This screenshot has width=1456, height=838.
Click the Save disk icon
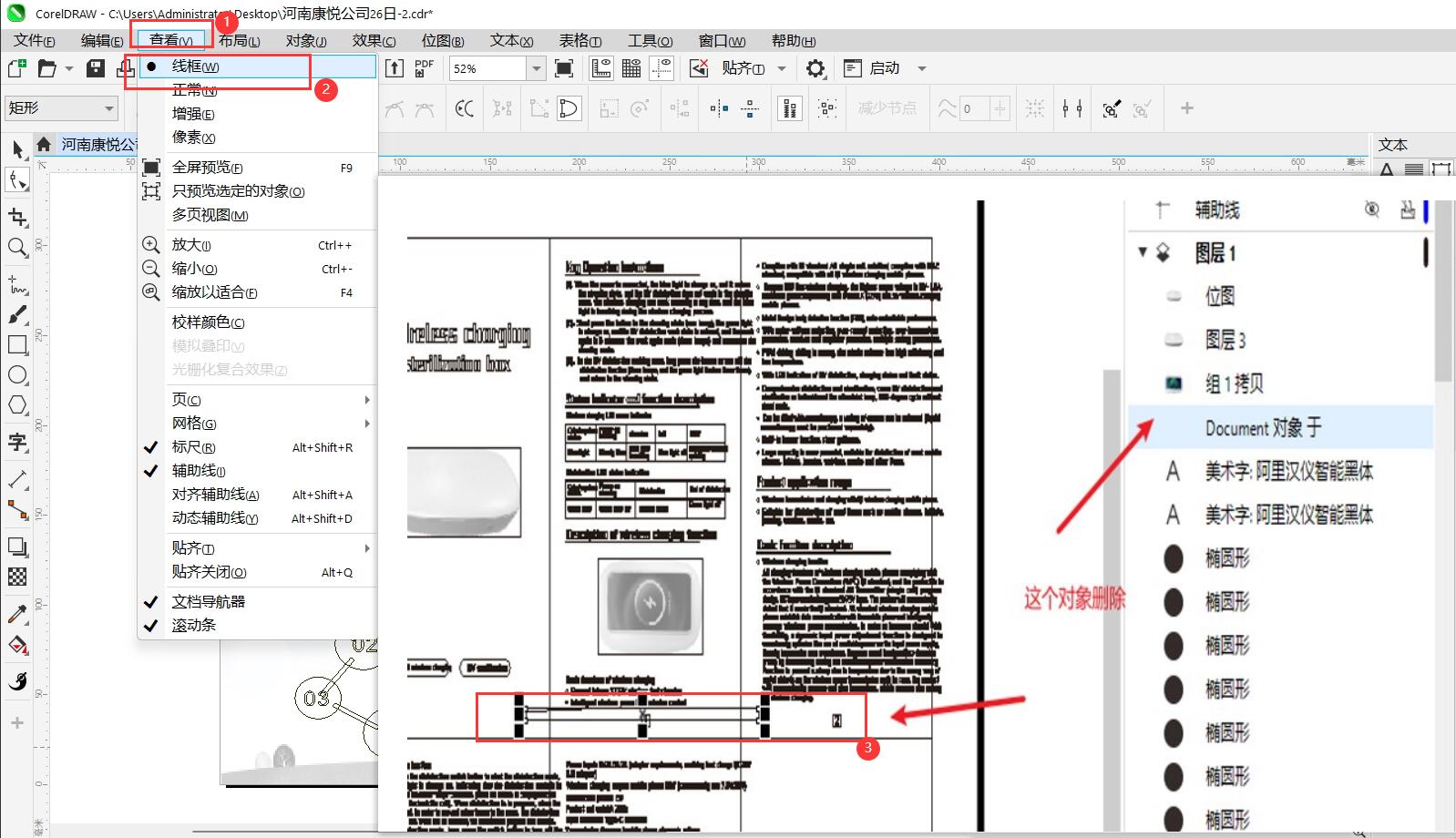click(x=95, y=68)
